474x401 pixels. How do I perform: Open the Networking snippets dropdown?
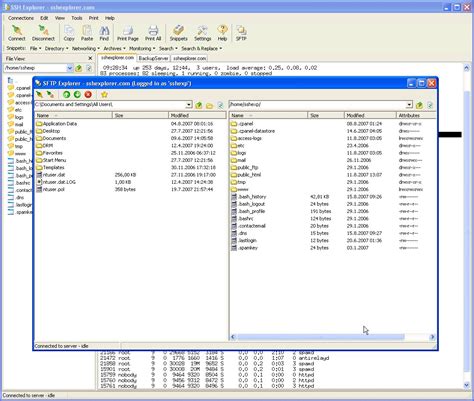pyautogui.click(x=86, y=49)
